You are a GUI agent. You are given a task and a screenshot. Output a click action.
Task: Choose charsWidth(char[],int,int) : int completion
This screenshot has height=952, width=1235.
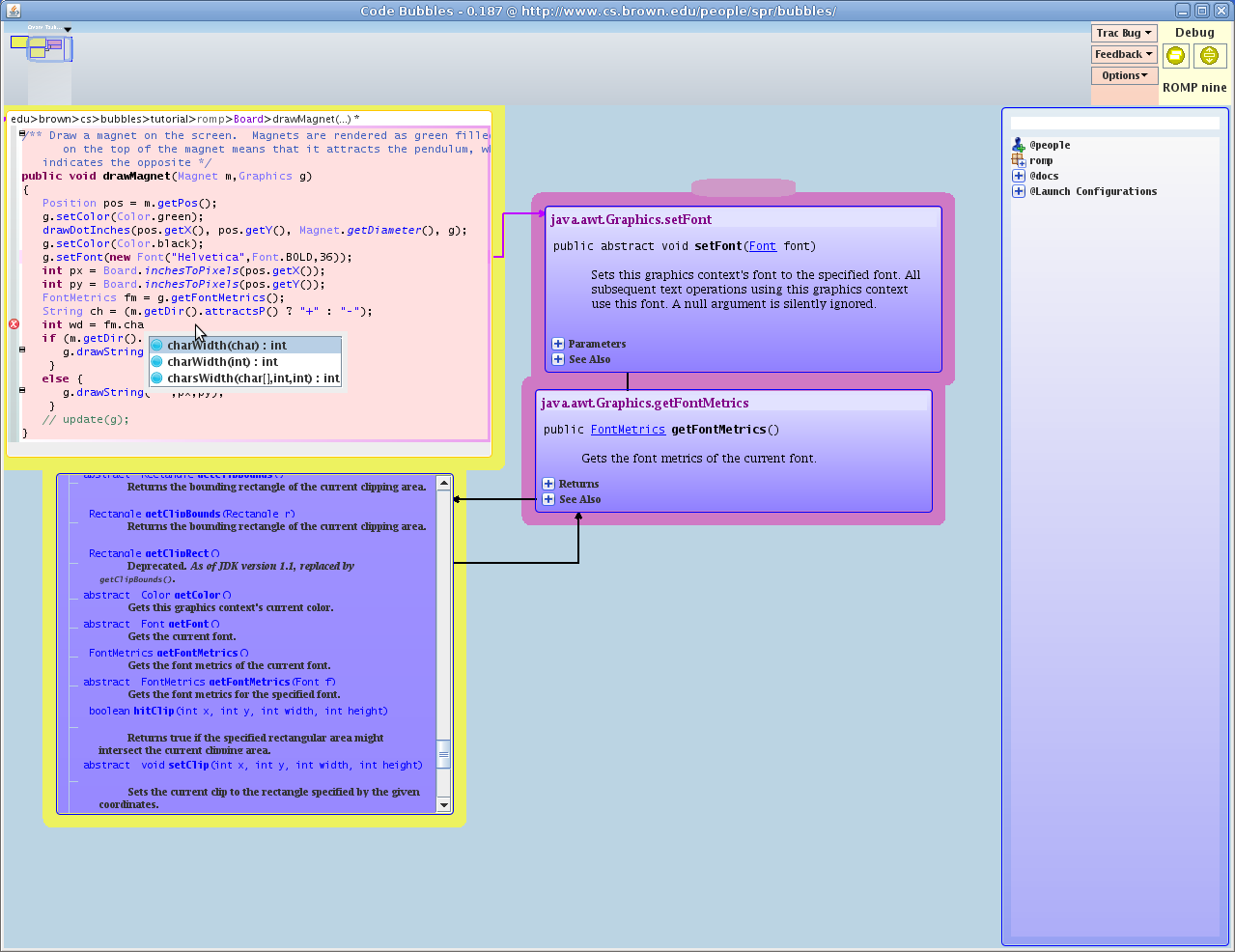(245, 378)
